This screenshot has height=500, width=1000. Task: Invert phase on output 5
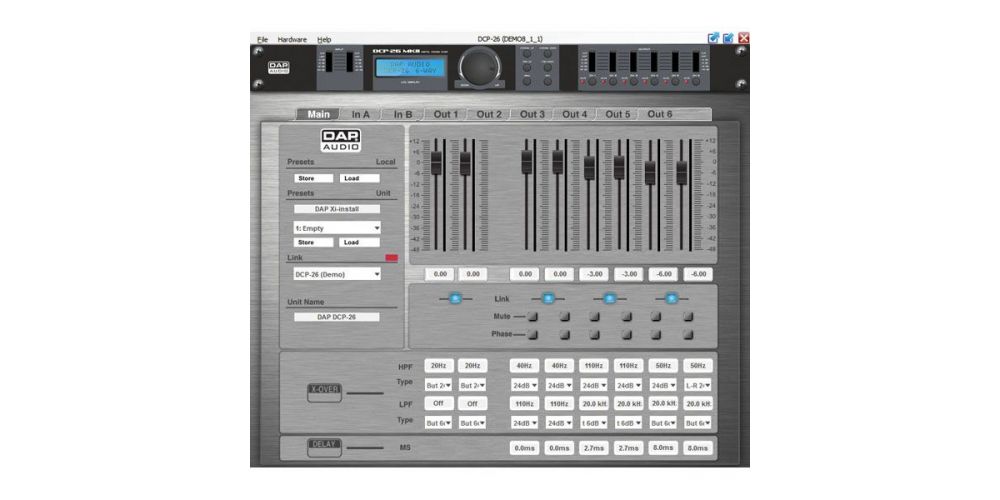tap(656, 335)
